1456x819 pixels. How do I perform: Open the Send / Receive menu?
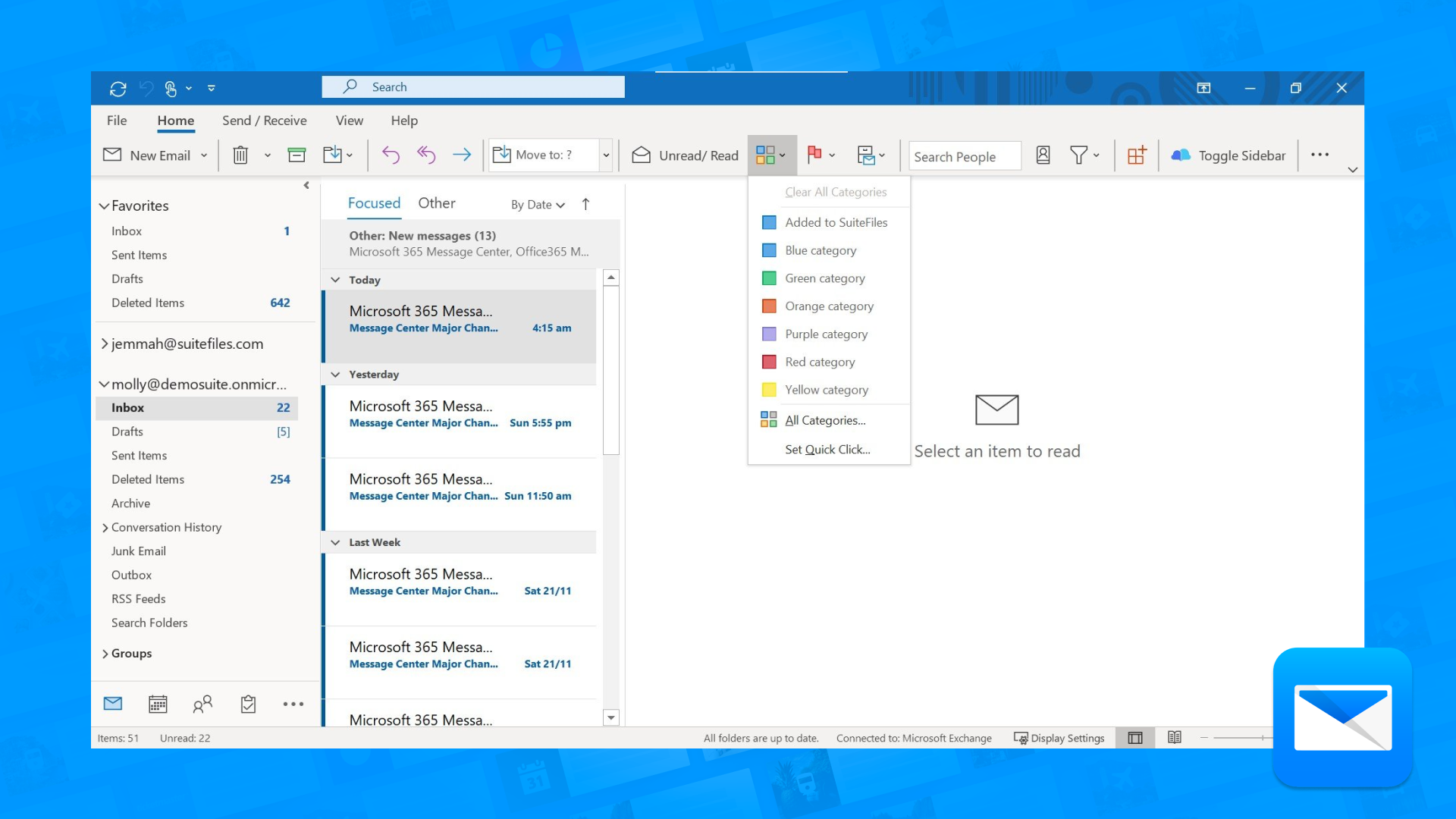tap(264, 121)
